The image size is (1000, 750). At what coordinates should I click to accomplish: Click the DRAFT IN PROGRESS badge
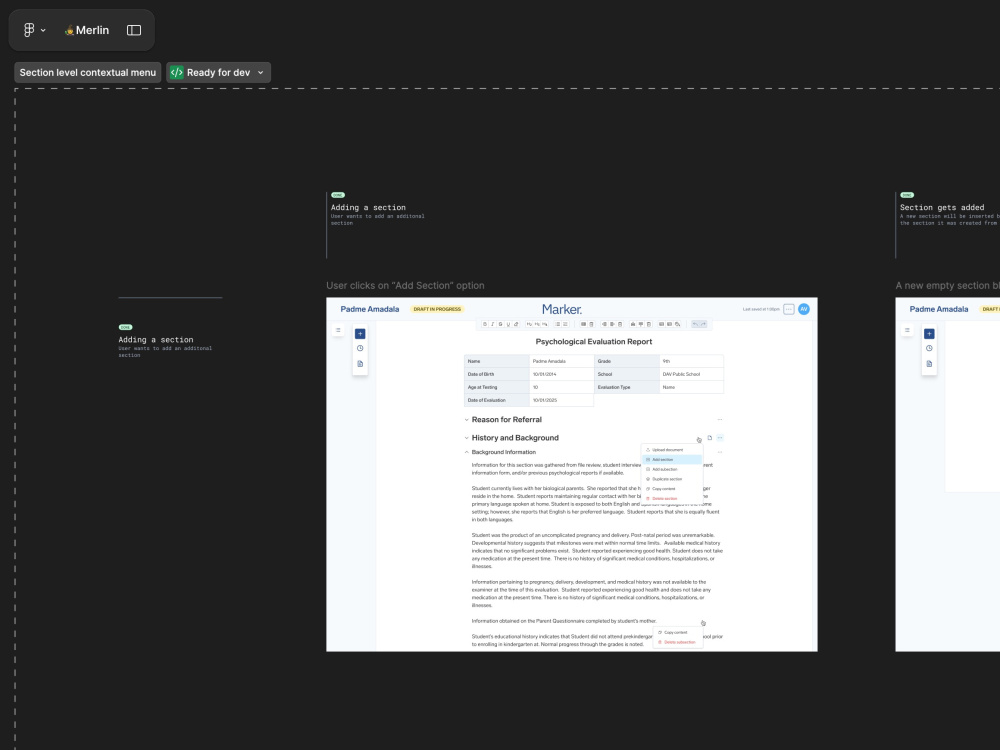point(437,309)
